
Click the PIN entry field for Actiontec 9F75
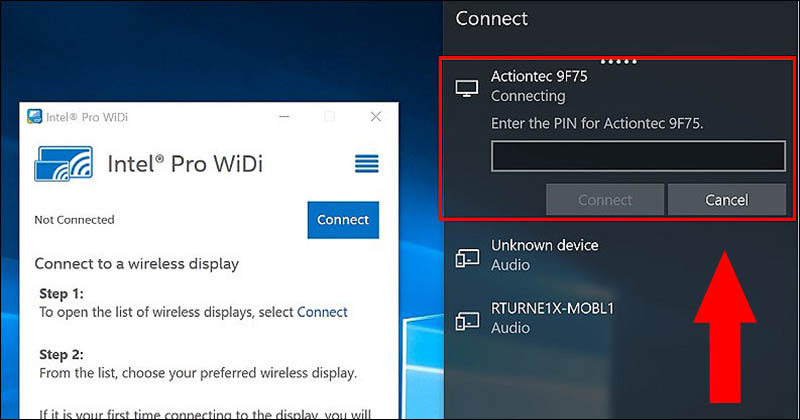click(x=638, y=156)
